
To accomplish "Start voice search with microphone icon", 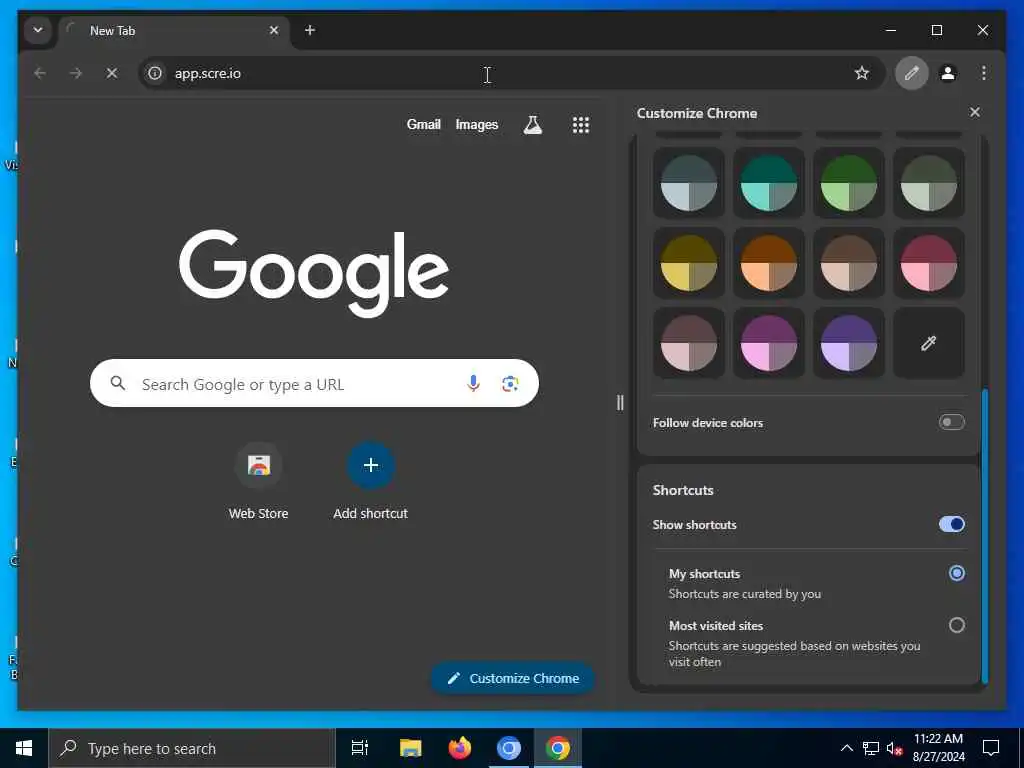I will (x=473, y=383).
